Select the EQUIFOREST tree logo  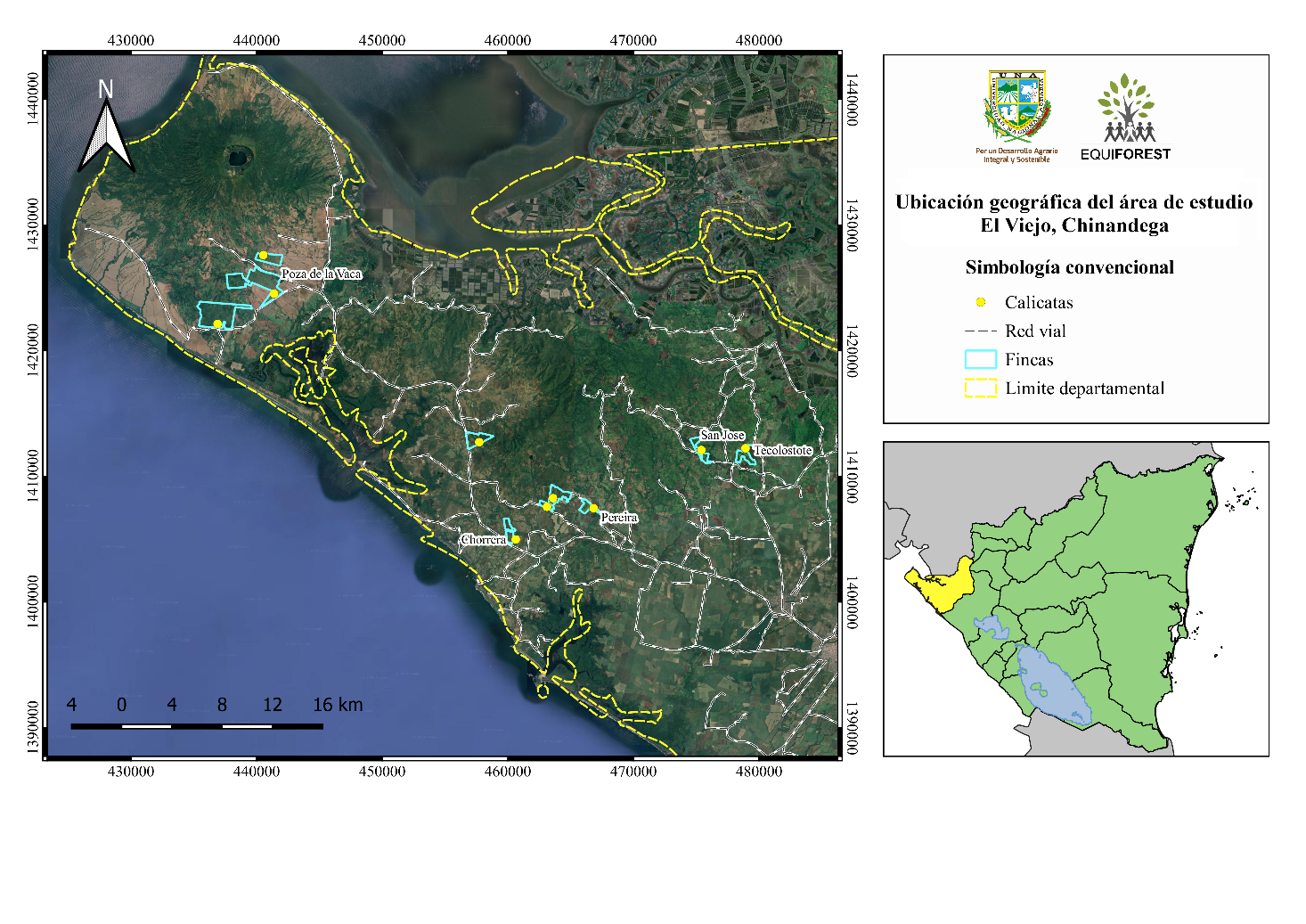tap(1130, 108)
